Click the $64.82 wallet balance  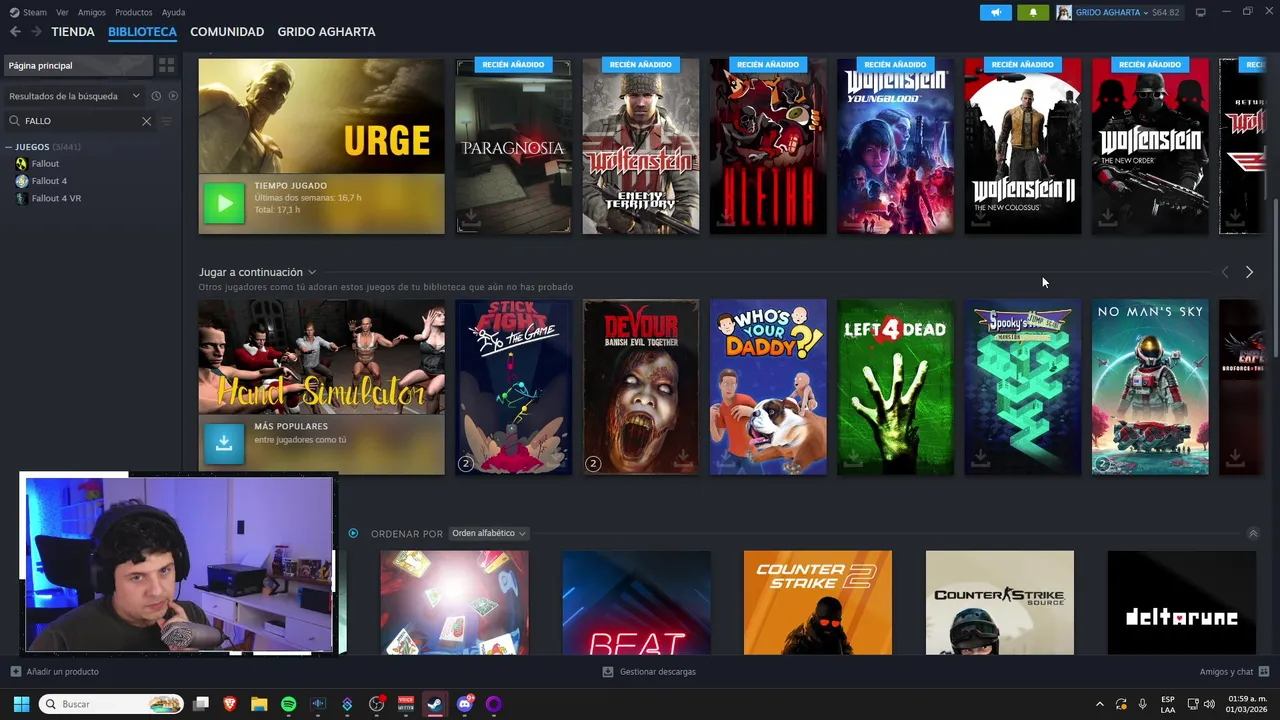point(1166,12)
